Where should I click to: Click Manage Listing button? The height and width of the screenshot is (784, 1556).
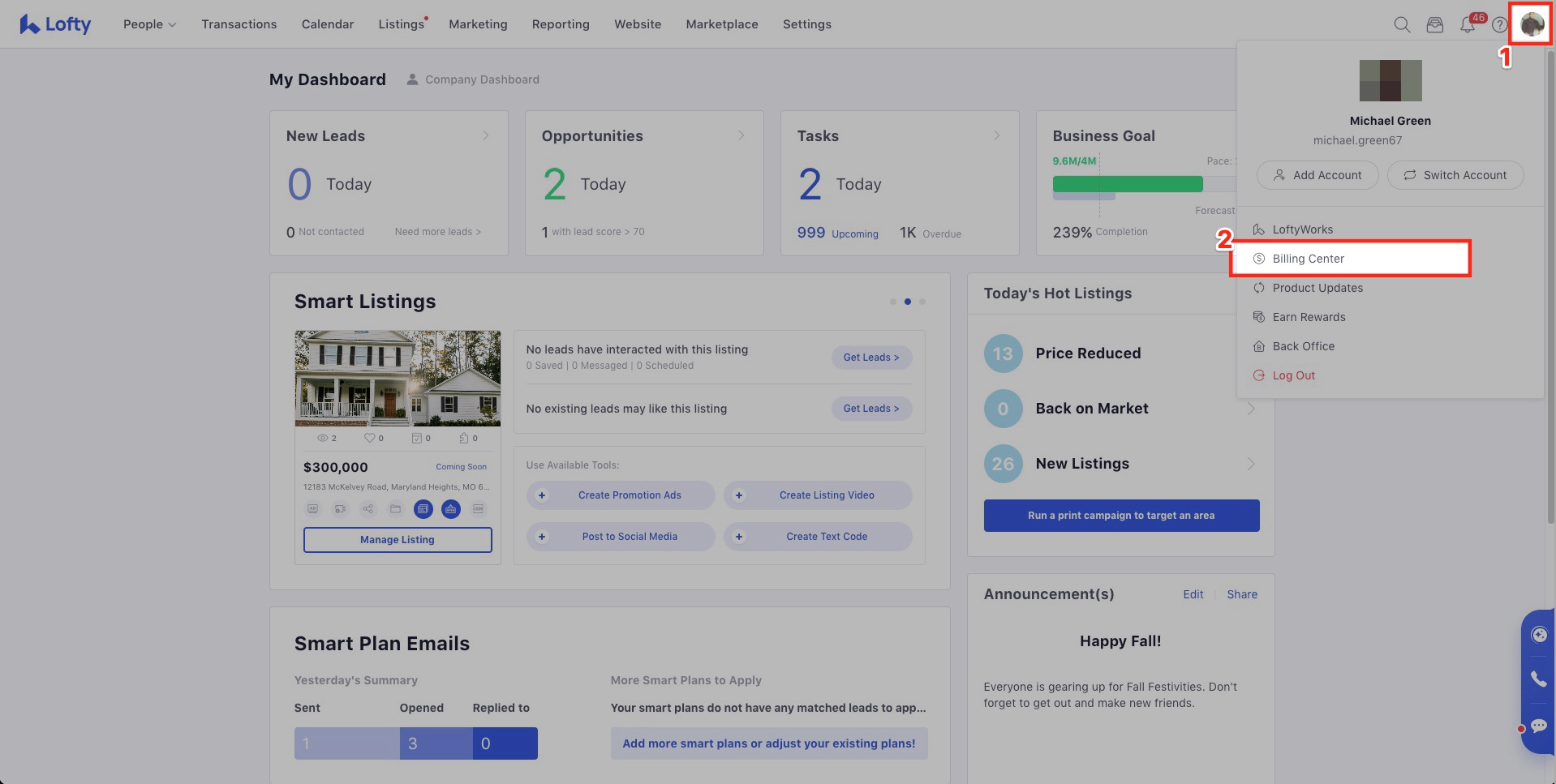point(398,540)
